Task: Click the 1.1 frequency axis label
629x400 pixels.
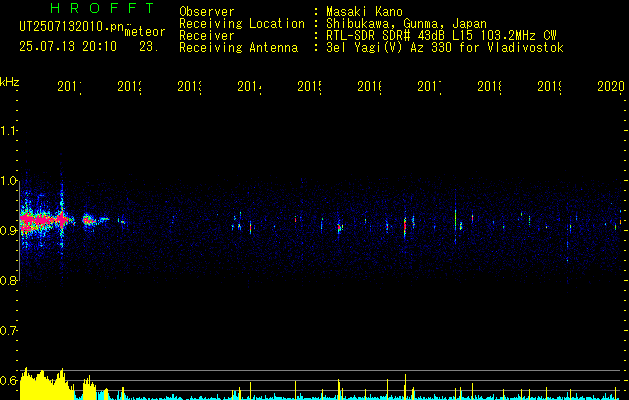Action: point(8,131)
